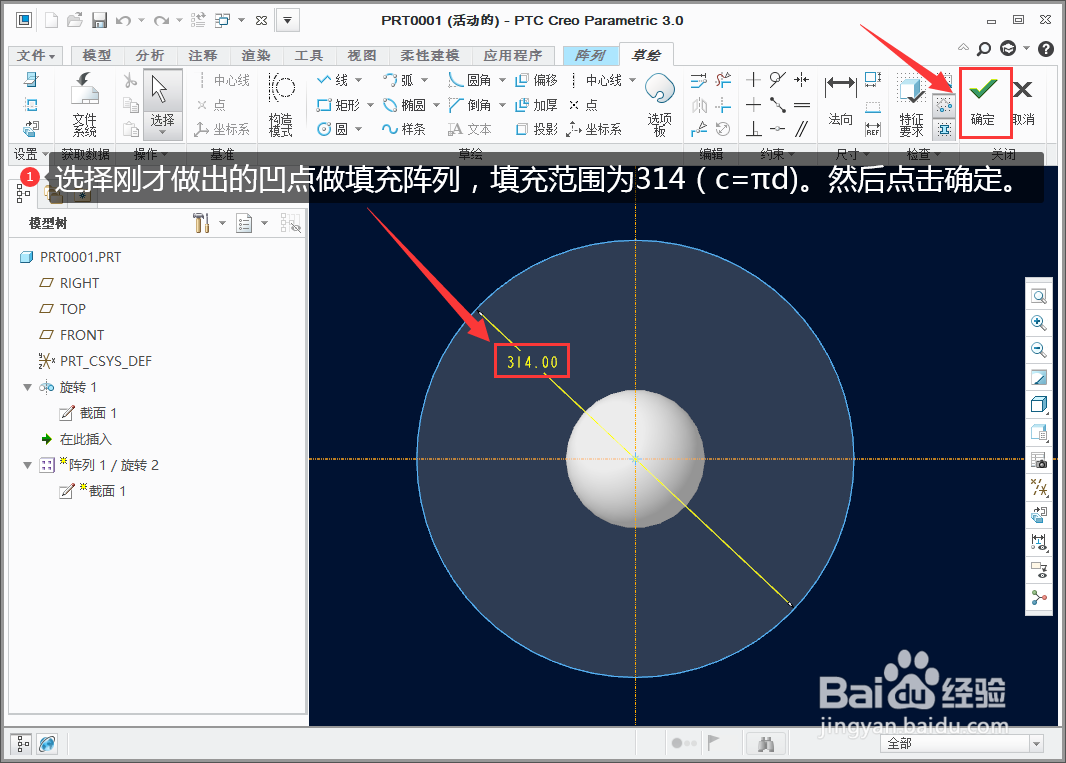
Task: Apply the vertical constraint
Action: click(x=753, y=80)
